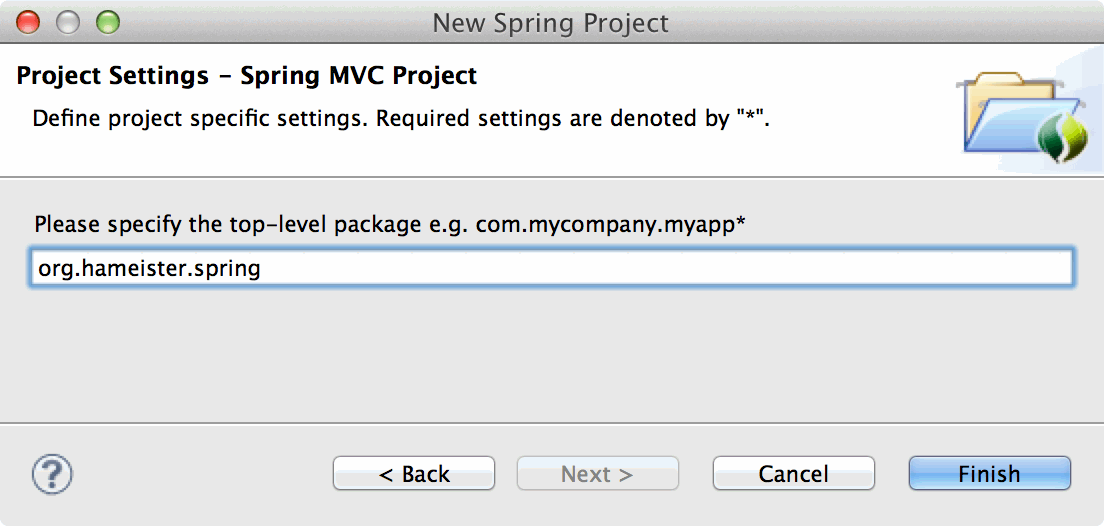The width and height of the screenshot is (1104, 526).
Task: Cancel the new Spring project wizard
Action: tap(793, 474)
